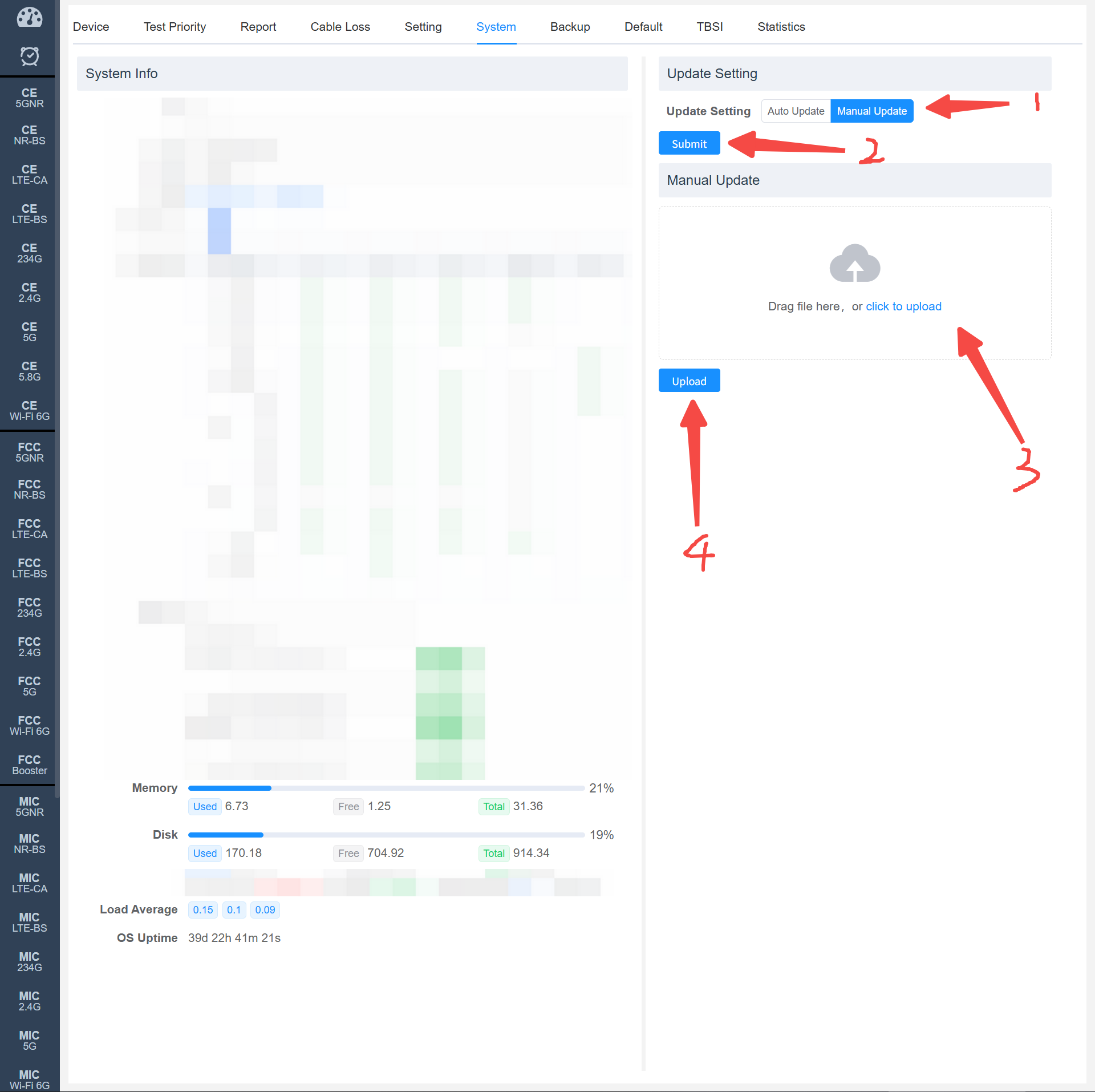Go to the Backup tab
Viewport: 1095px width, 1092px height.
570,27
